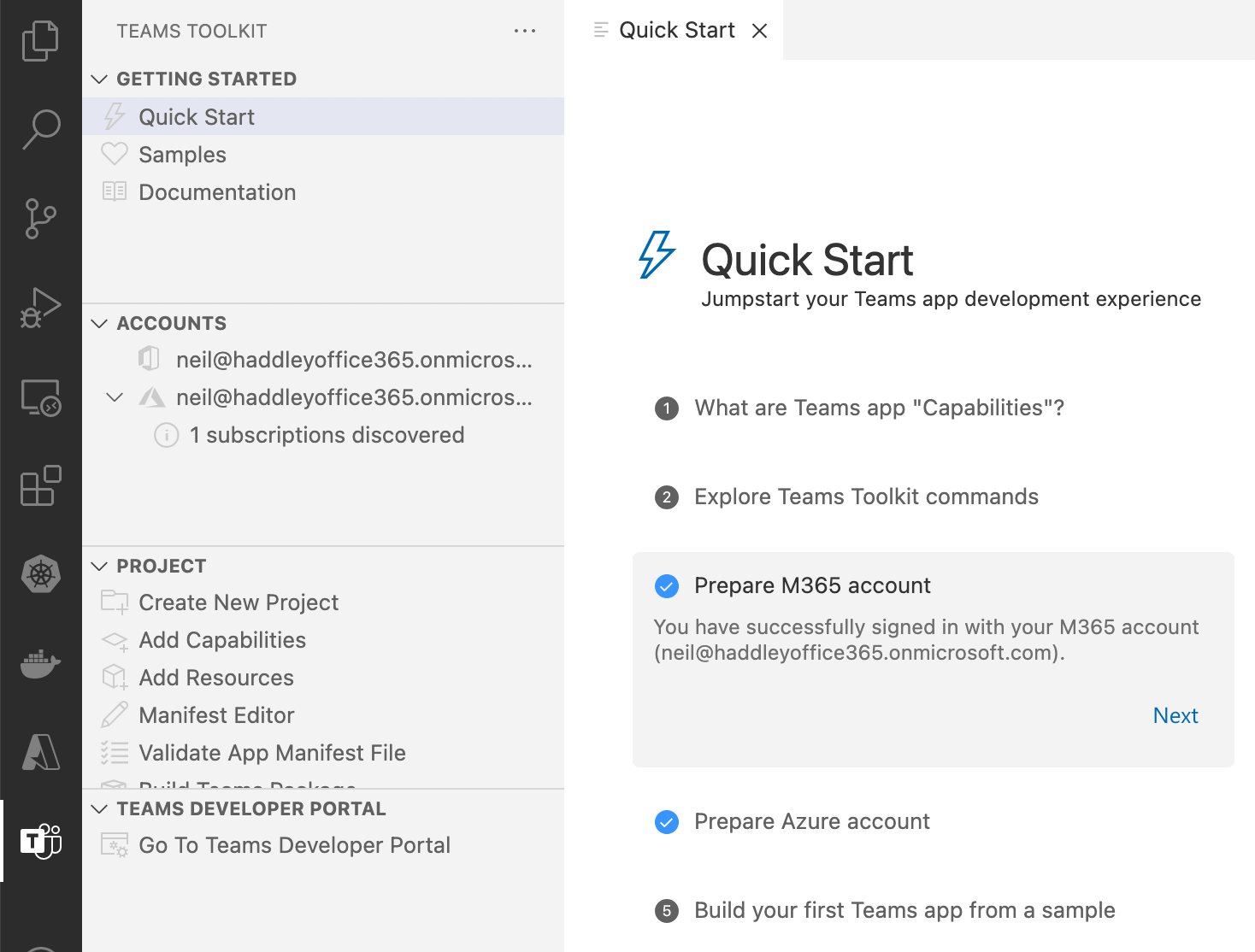Open the Explorer view in activity bar

tap(40, 41)
